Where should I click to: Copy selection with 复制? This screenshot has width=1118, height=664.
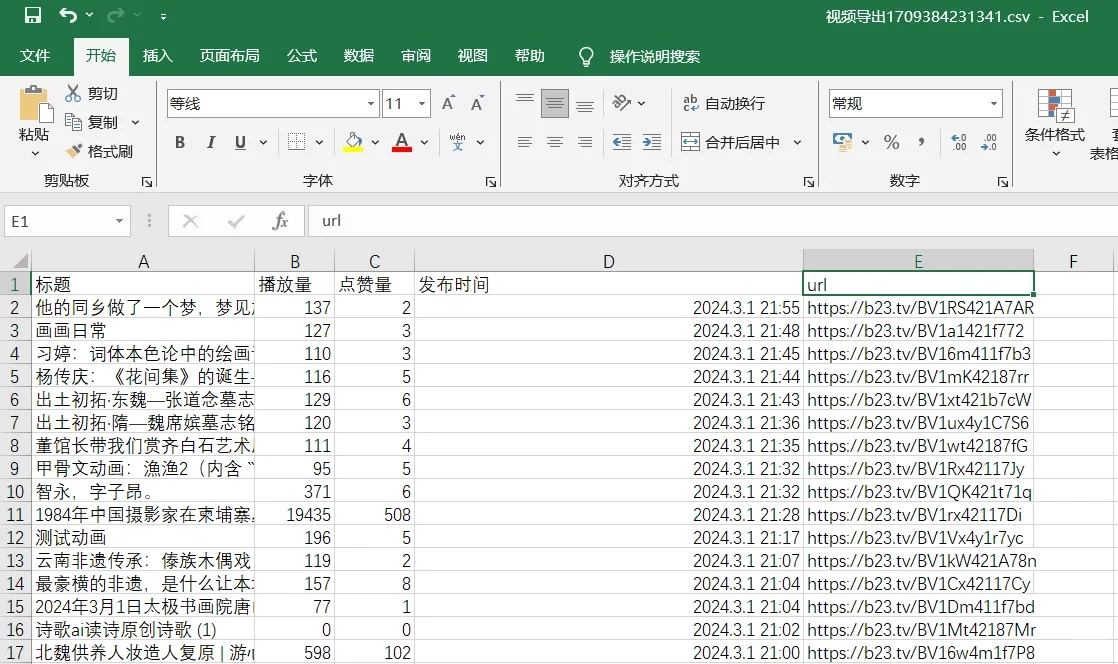click(x=92, y=122)
